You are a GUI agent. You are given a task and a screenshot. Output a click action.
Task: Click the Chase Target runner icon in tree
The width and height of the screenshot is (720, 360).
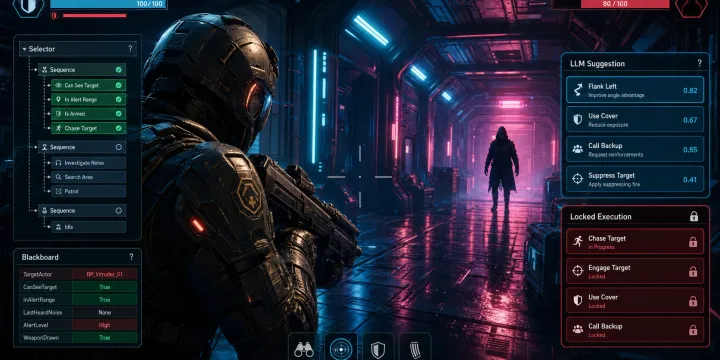click(x=58, y=128)
